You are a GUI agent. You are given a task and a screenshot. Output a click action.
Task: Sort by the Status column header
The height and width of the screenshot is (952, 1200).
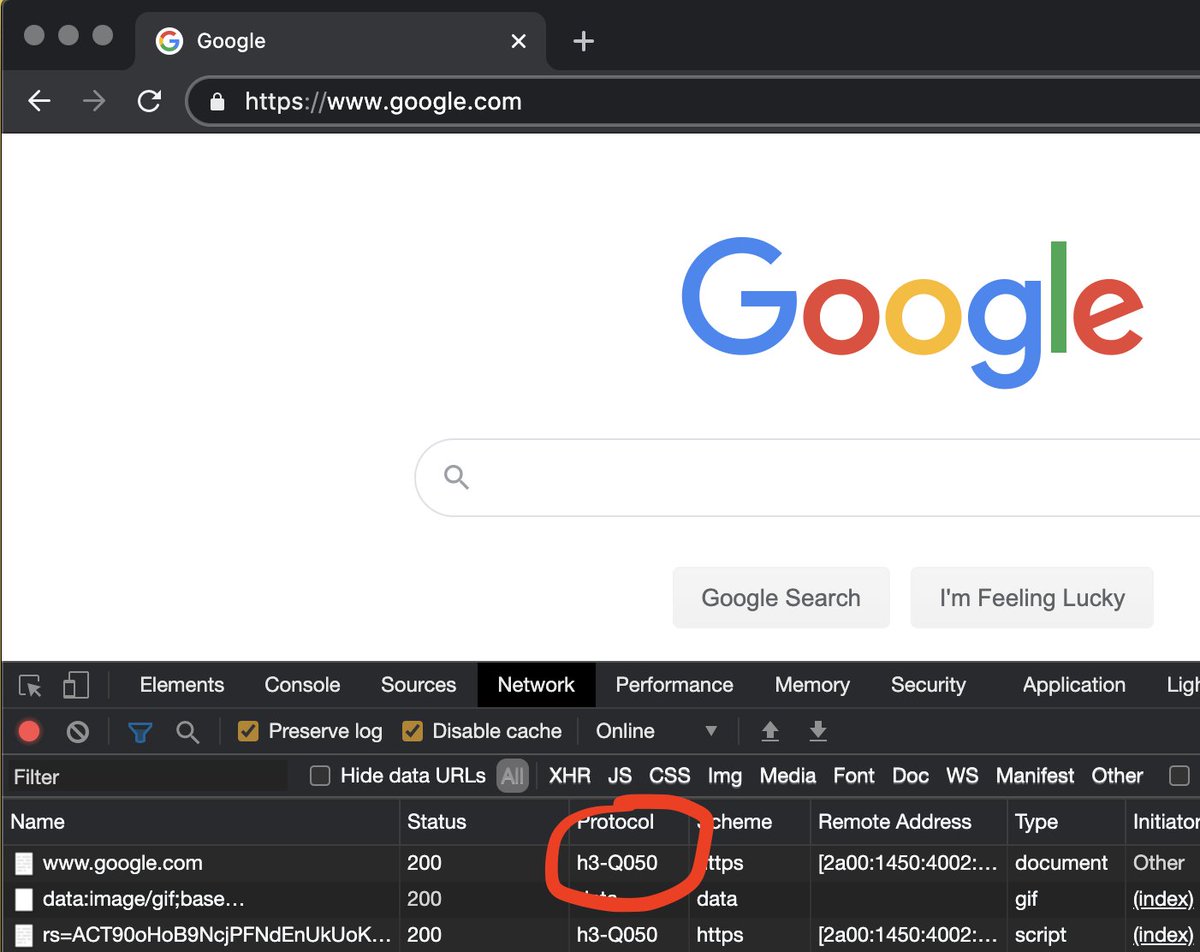coord(484,822)
